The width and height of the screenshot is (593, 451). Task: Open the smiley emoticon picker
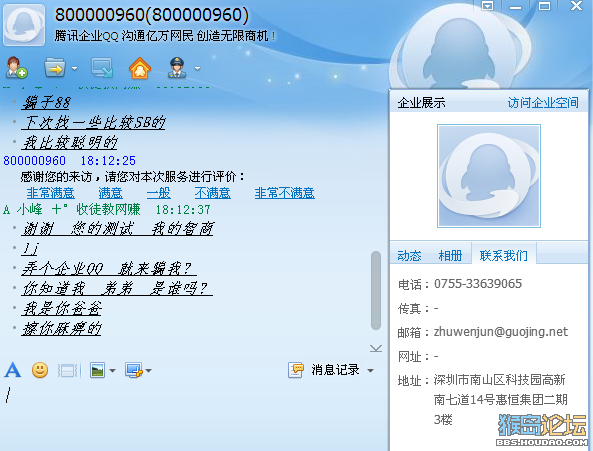(x=40, y=370)
